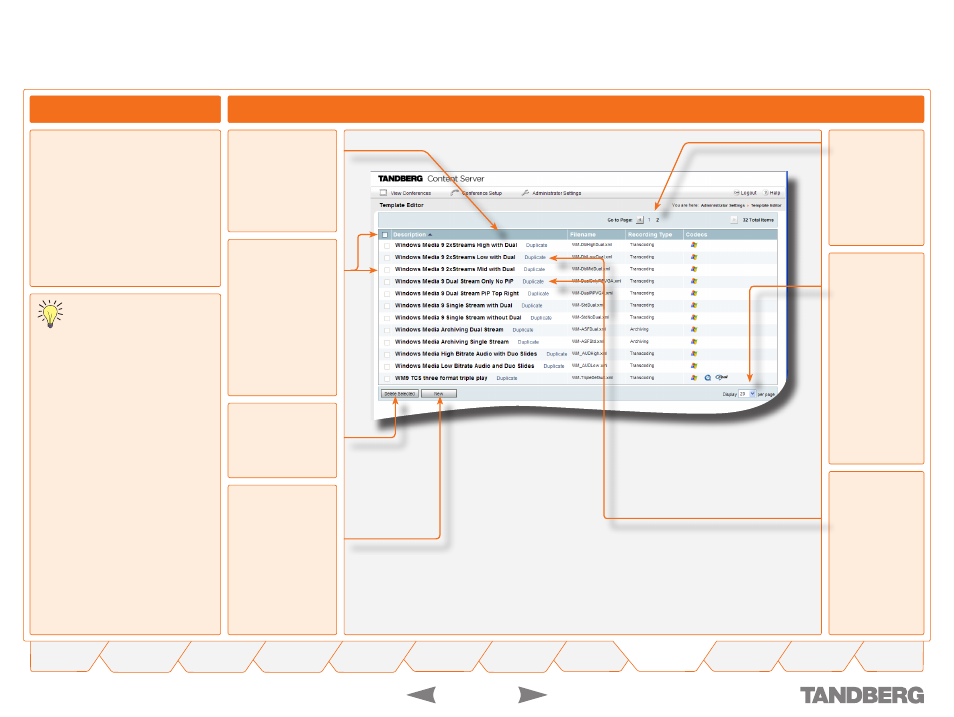Click the New button to create template
Screen dimensions: 954x717
[x=439, y=394]
